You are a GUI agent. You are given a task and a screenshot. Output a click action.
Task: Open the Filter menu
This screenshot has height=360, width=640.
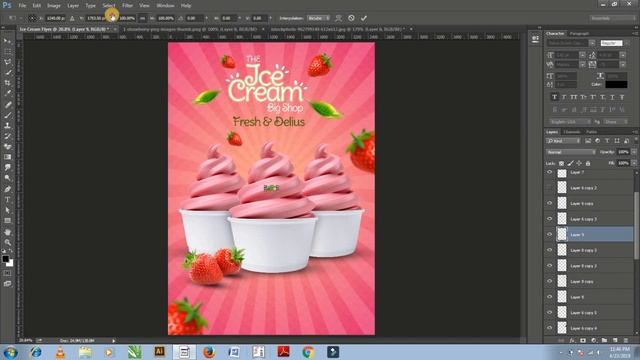[x=127, y=6]
